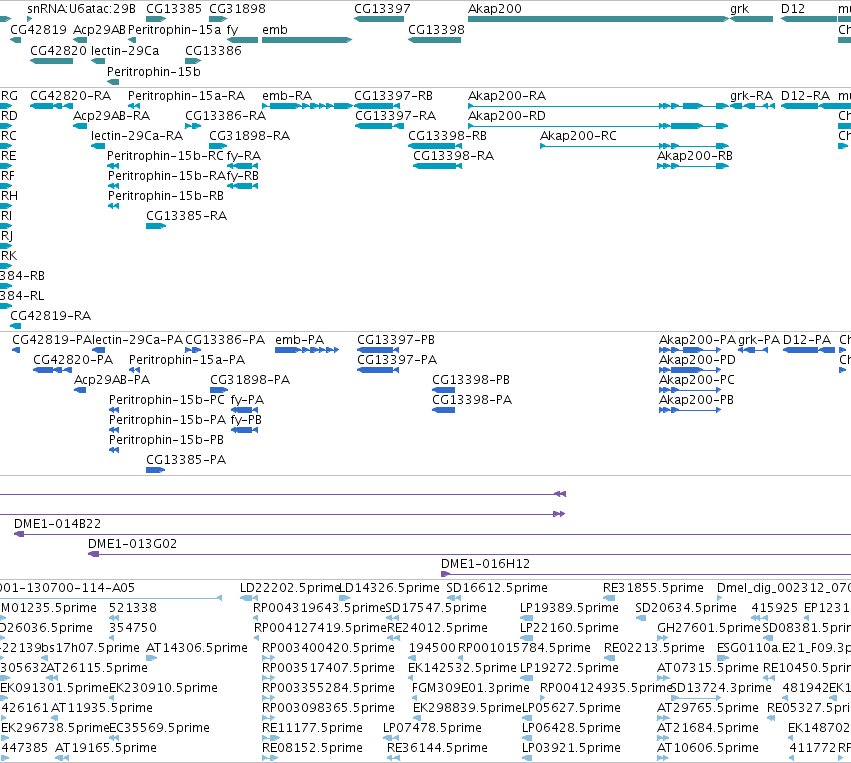Click the LD22202.5prime EST label
Screen dimensions: 851x763
coord(289,588)
